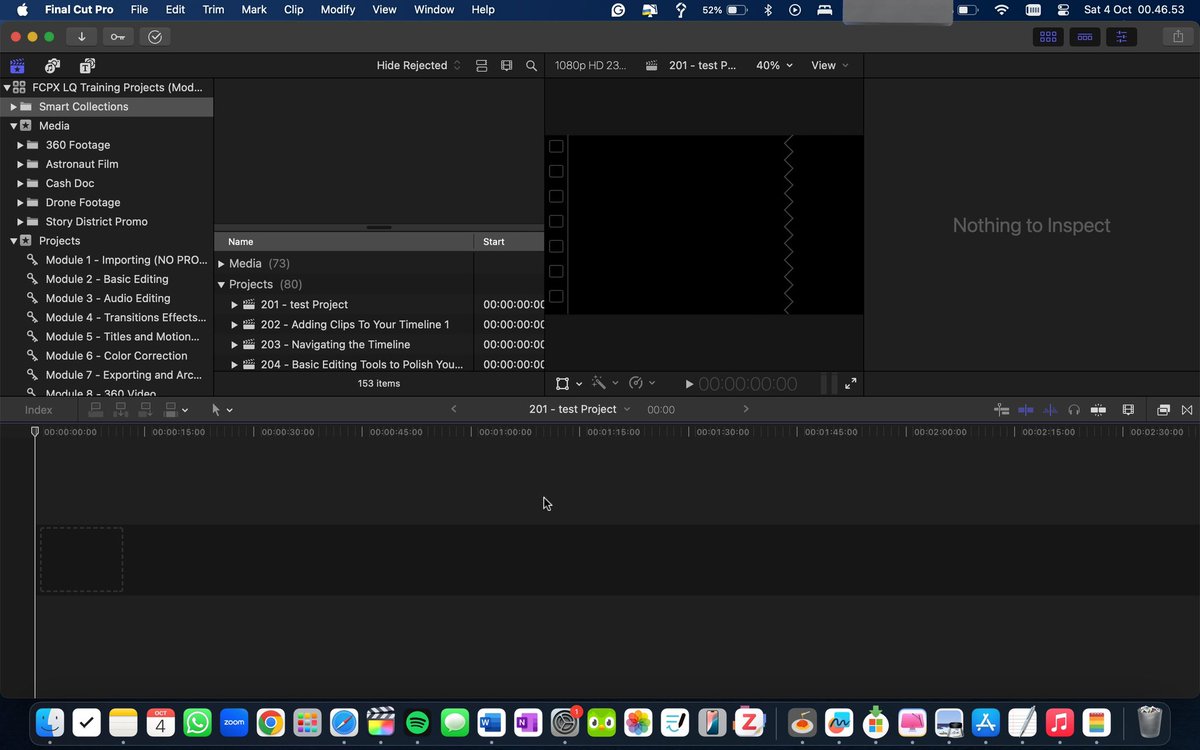
Task: Expand the 201 - test Project row
Action: pos(235,305)
